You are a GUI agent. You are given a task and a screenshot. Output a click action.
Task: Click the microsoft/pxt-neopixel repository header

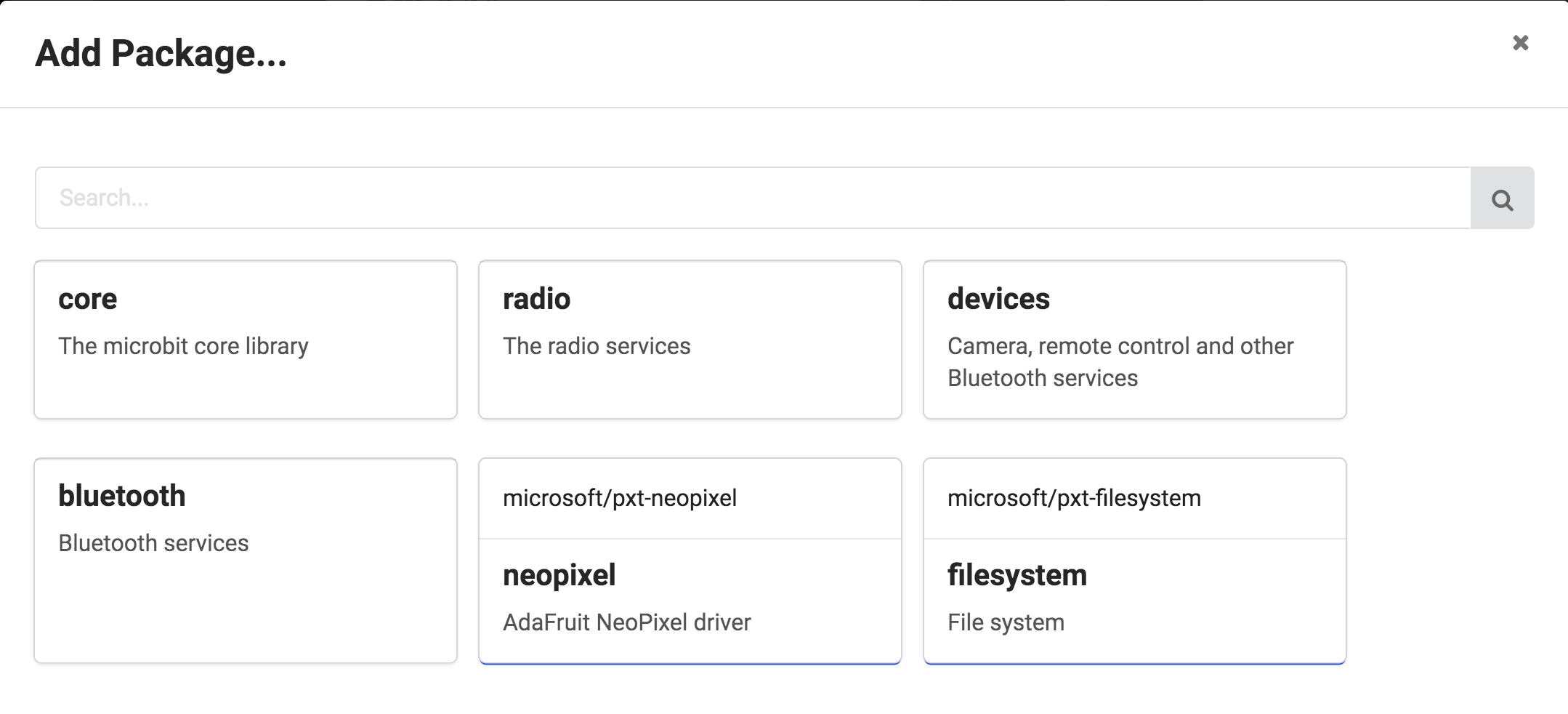pyautogui.click(x=619, y=498)
